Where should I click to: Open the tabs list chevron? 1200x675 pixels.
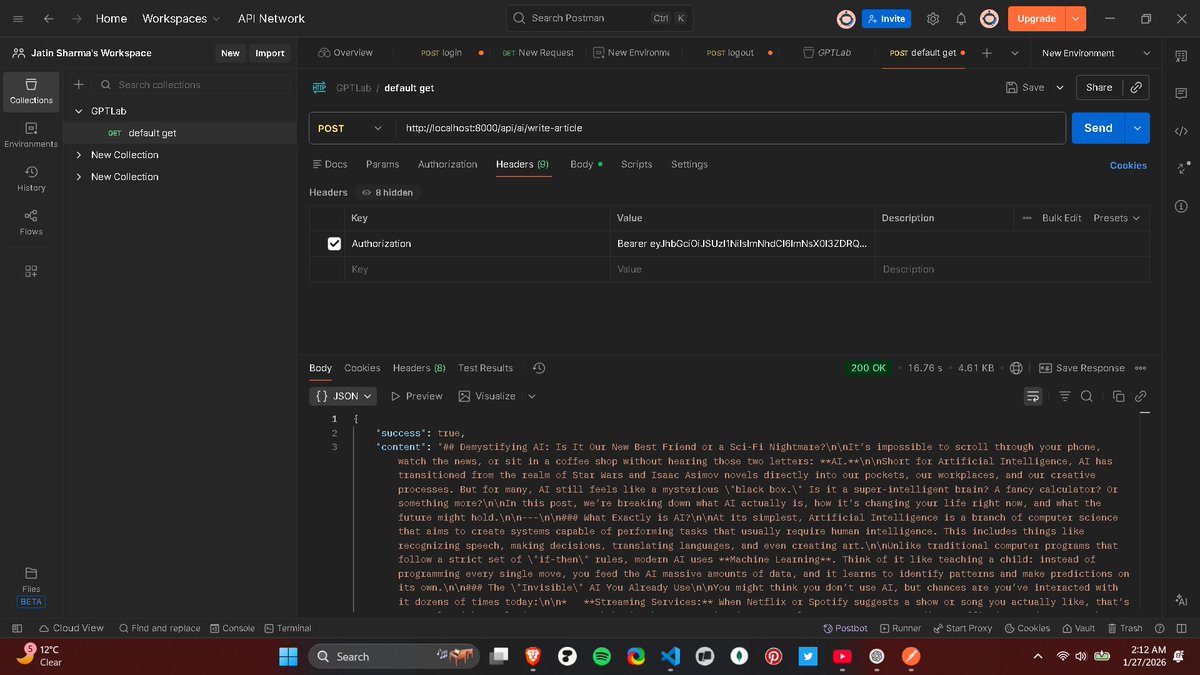(1014, 53)
